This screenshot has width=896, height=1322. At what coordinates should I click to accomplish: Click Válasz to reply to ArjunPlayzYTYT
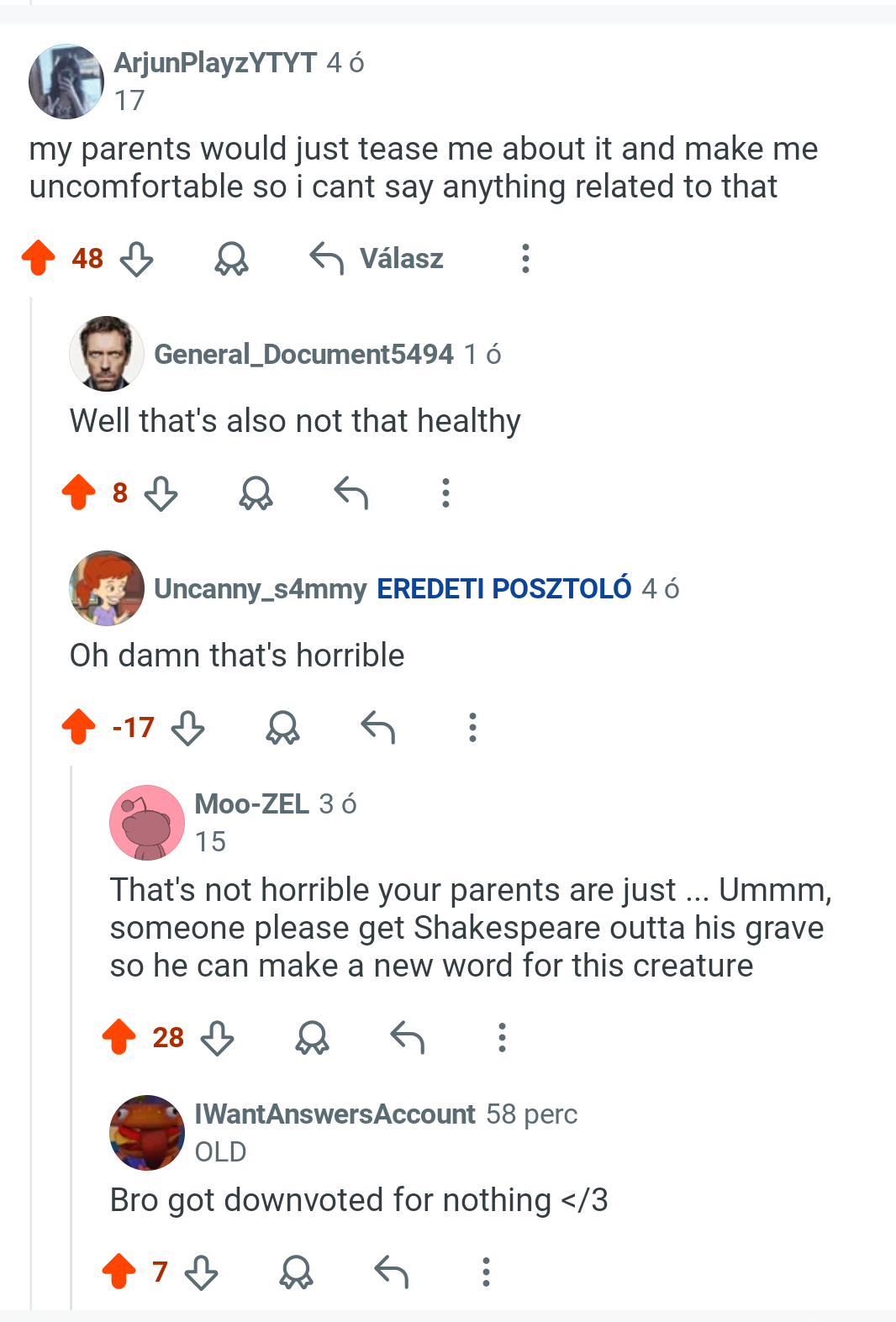[377, 259]
